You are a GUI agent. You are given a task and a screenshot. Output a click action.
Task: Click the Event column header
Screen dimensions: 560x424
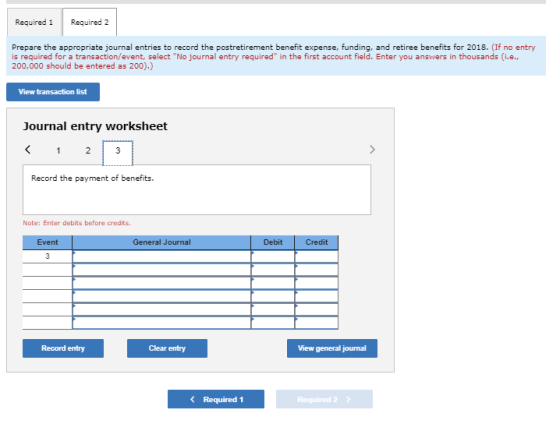point(48,242)
